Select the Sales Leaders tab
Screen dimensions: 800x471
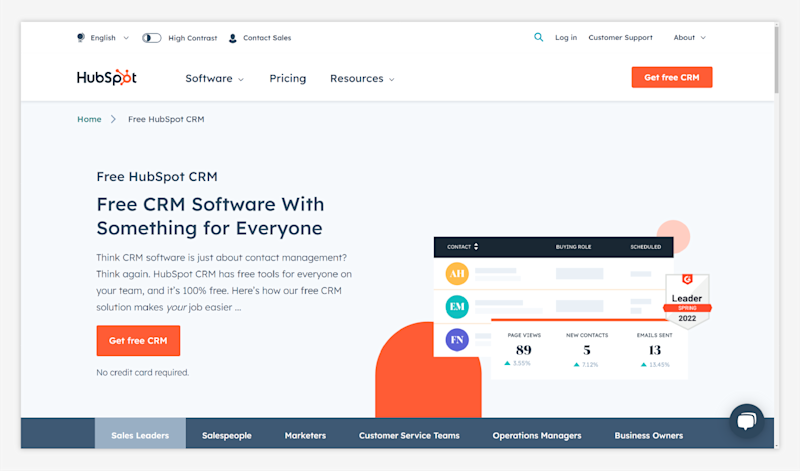[140, 435]
